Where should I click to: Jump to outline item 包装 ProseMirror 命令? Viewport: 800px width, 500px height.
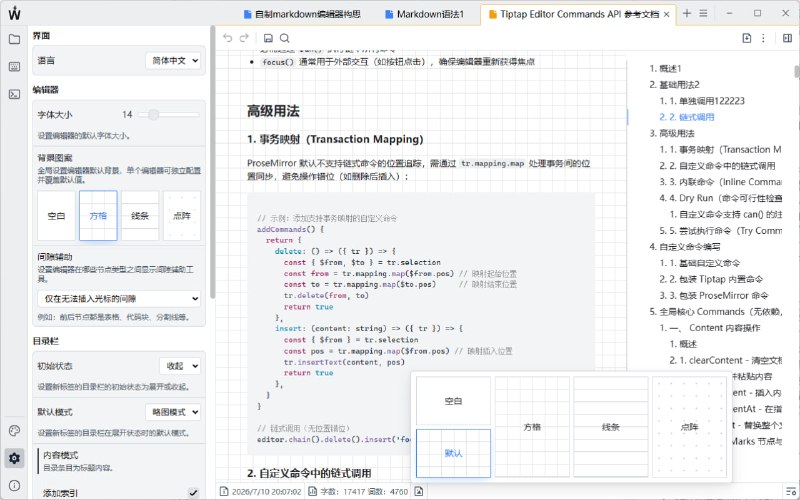pyautogui.click(x=714, y=295)
